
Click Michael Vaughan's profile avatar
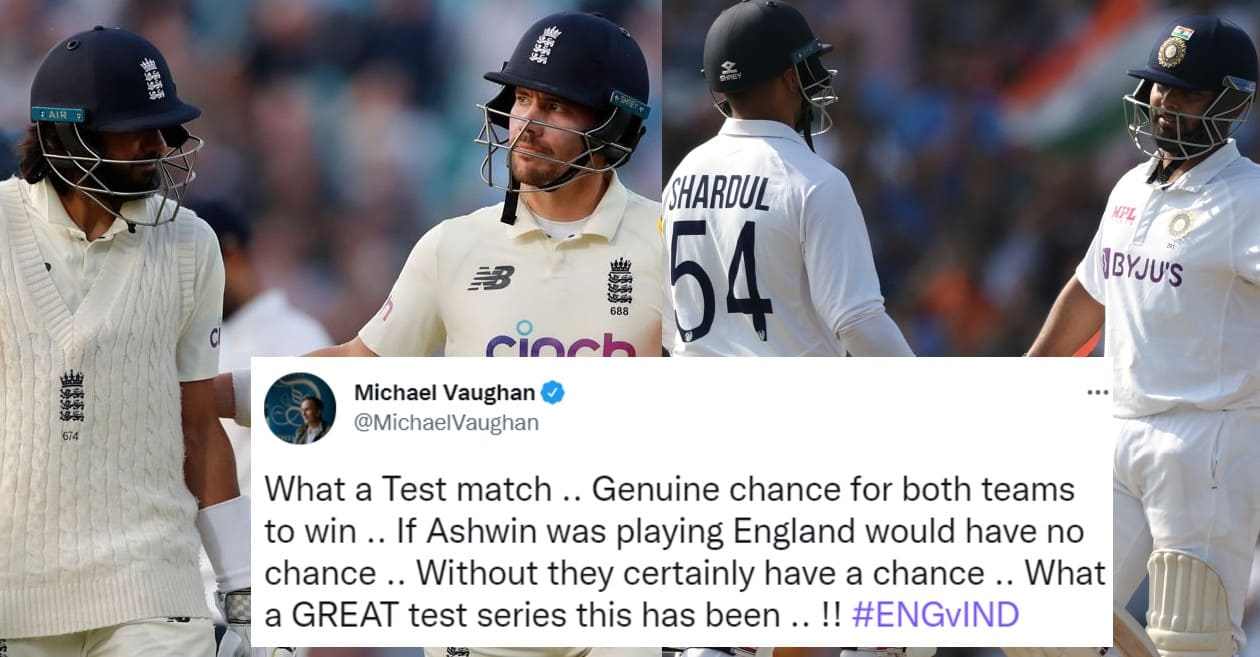pos(300,408)
